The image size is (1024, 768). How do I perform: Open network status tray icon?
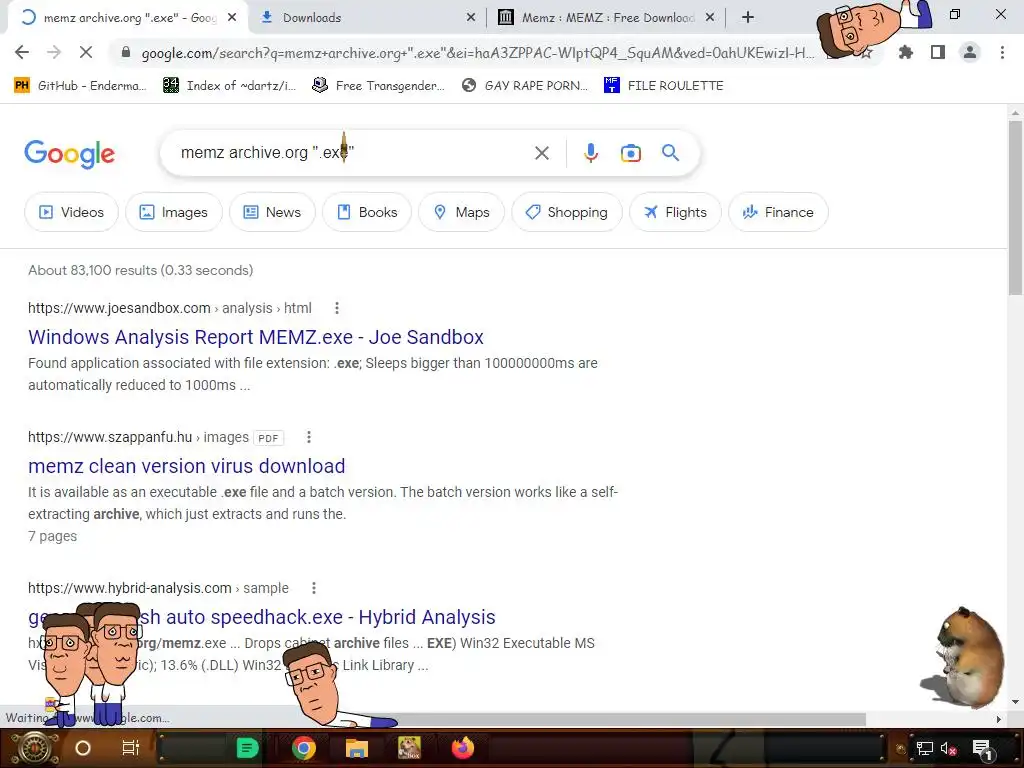pos(924,748)
